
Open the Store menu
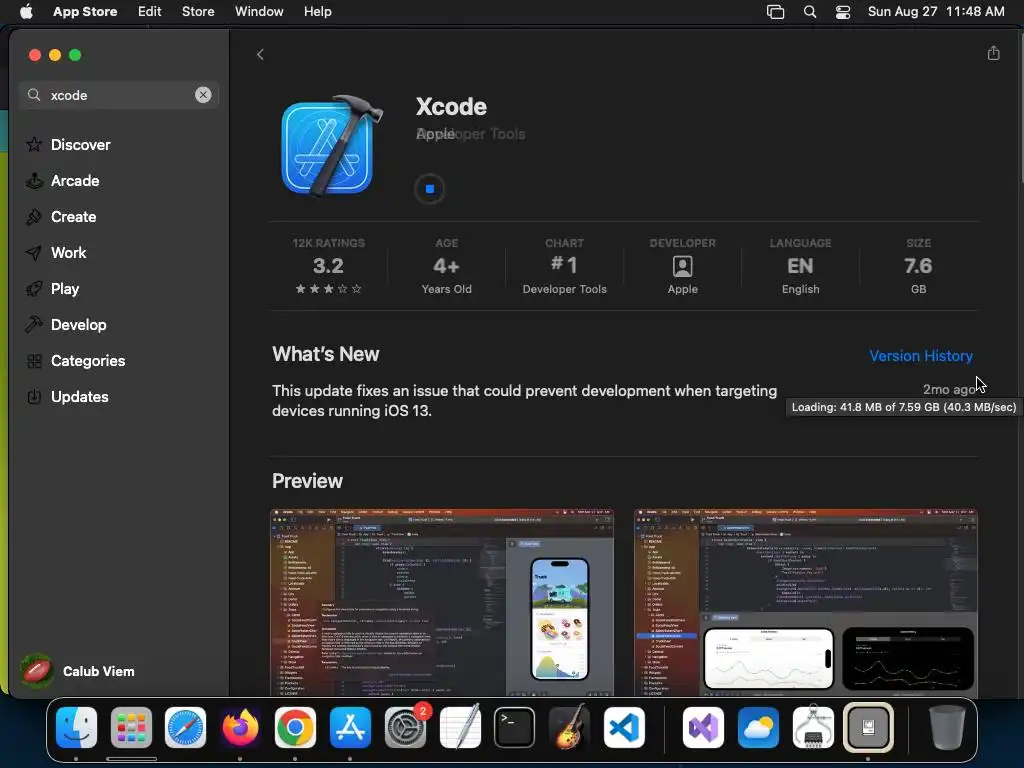tap(198, 12)
